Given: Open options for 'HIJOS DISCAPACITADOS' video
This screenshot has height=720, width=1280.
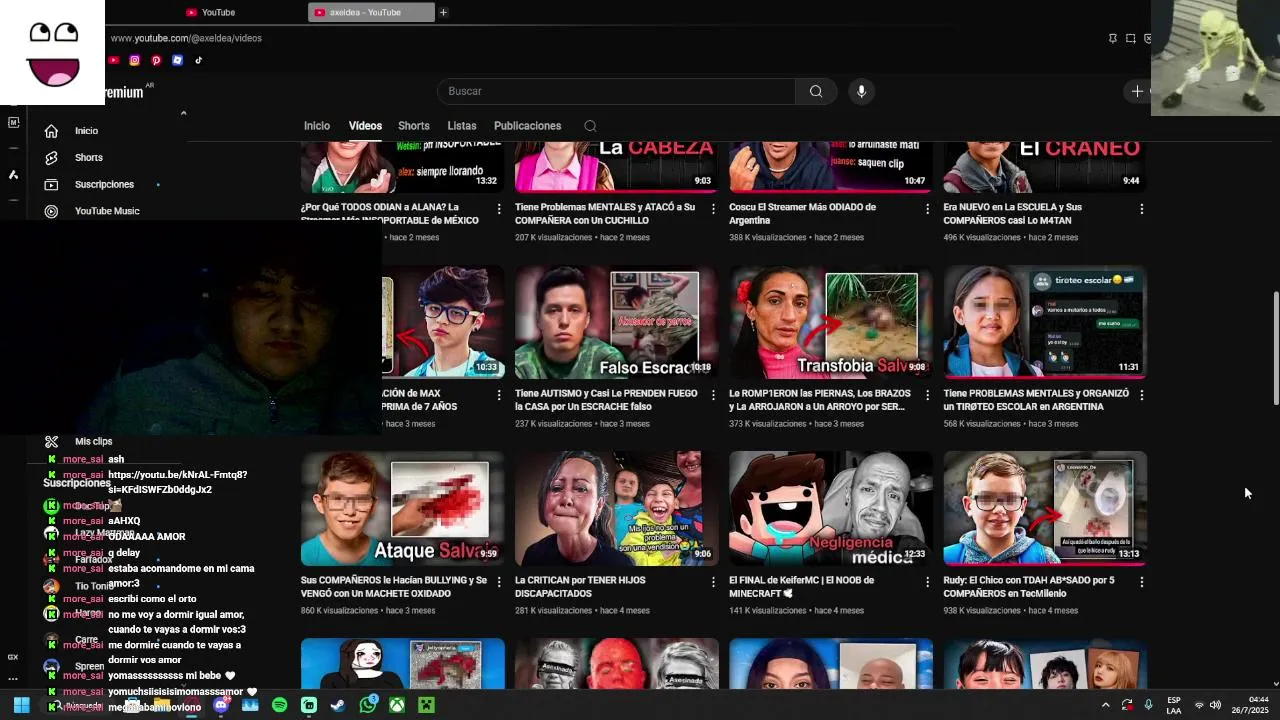Looking at the screenshot, I should [x=713, y=582].
